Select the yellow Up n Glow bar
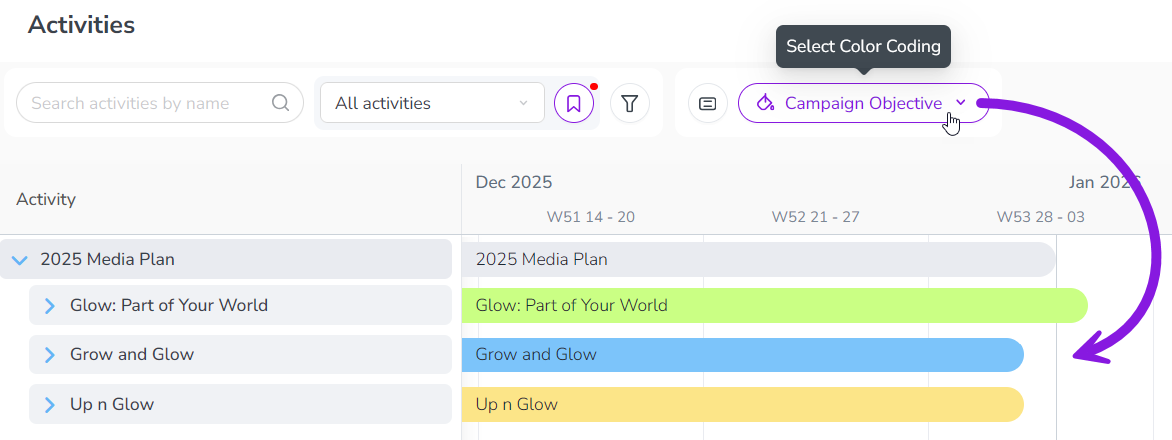This screenshot has width=1172, height=440. point(741,405)
